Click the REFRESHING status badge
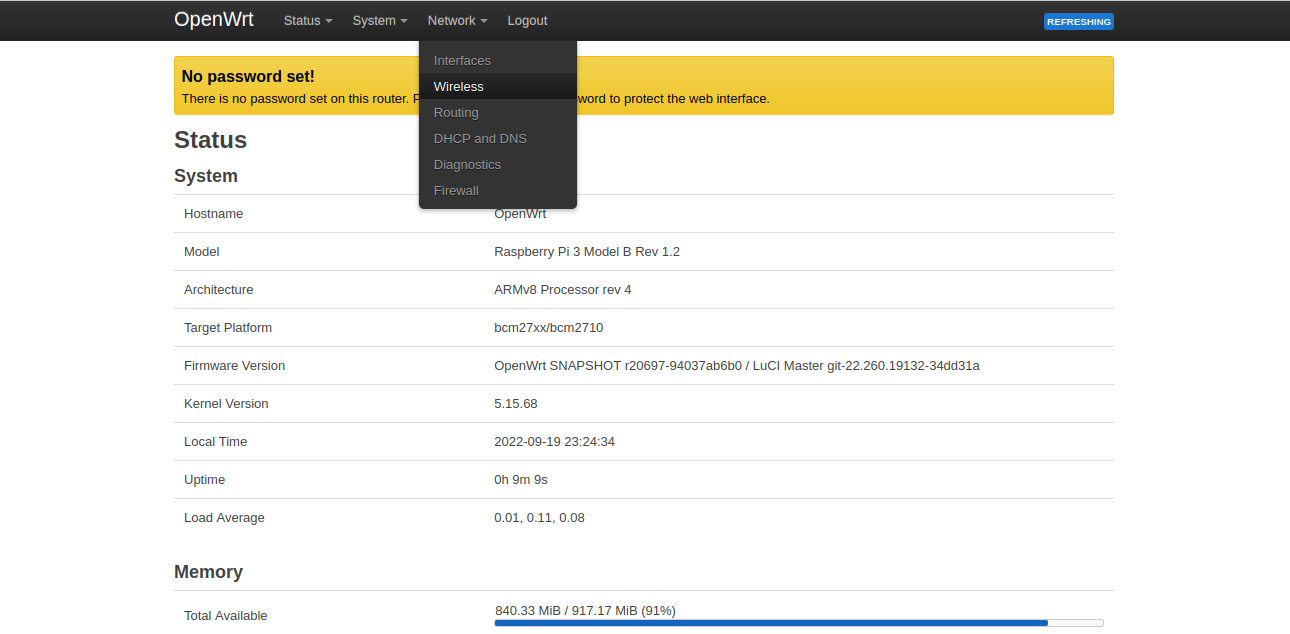This screenshot has height=634, width=1290. [x=1078, y=21]
